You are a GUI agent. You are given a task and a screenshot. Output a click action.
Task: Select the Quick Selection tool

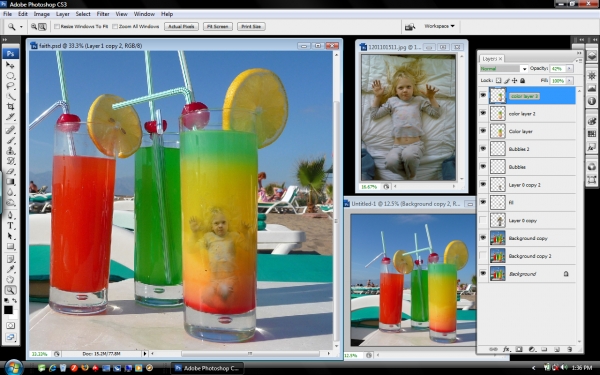(x=10, y=96)
